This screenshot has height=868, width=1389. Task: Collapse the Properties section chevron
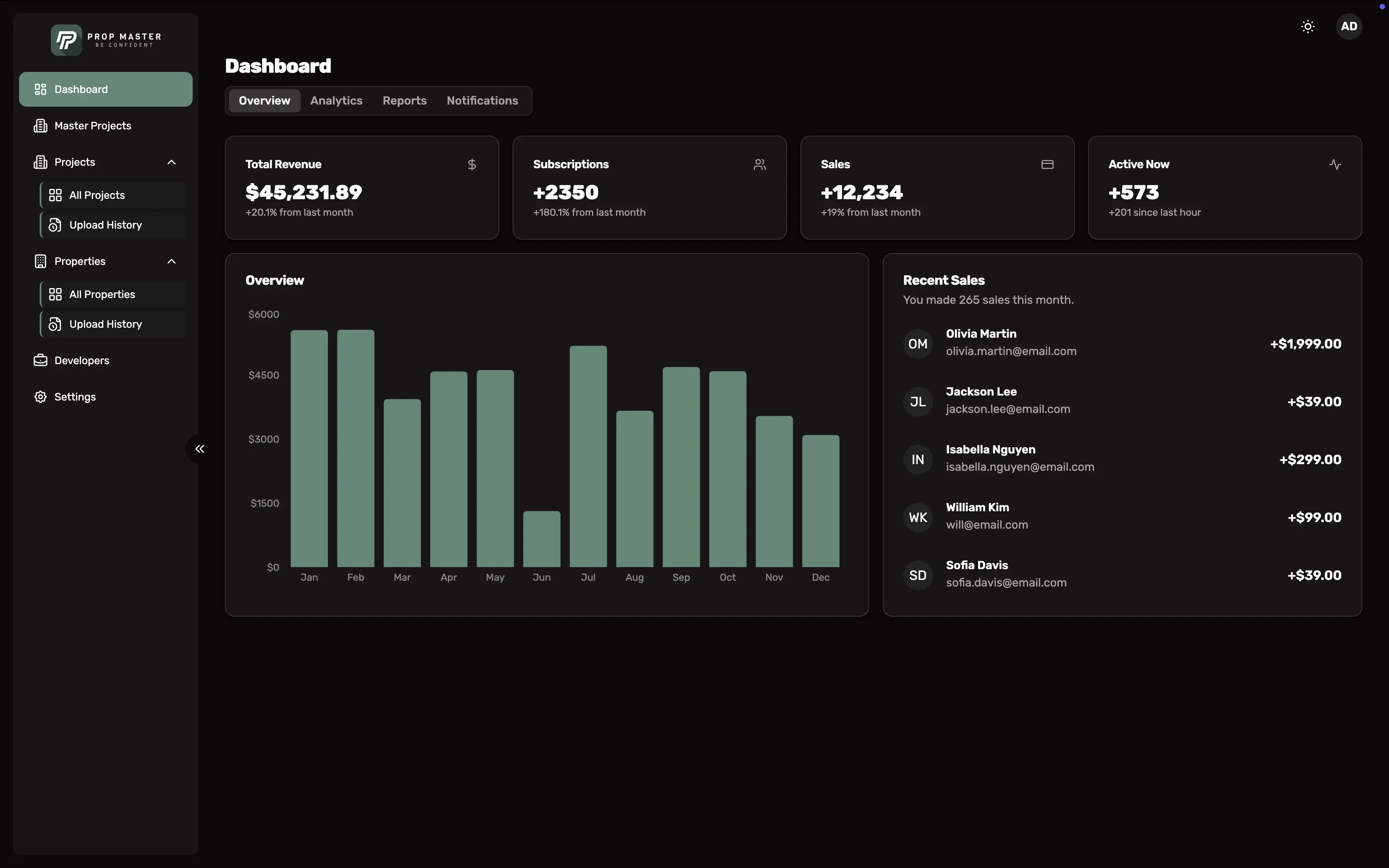coord(171,262)
